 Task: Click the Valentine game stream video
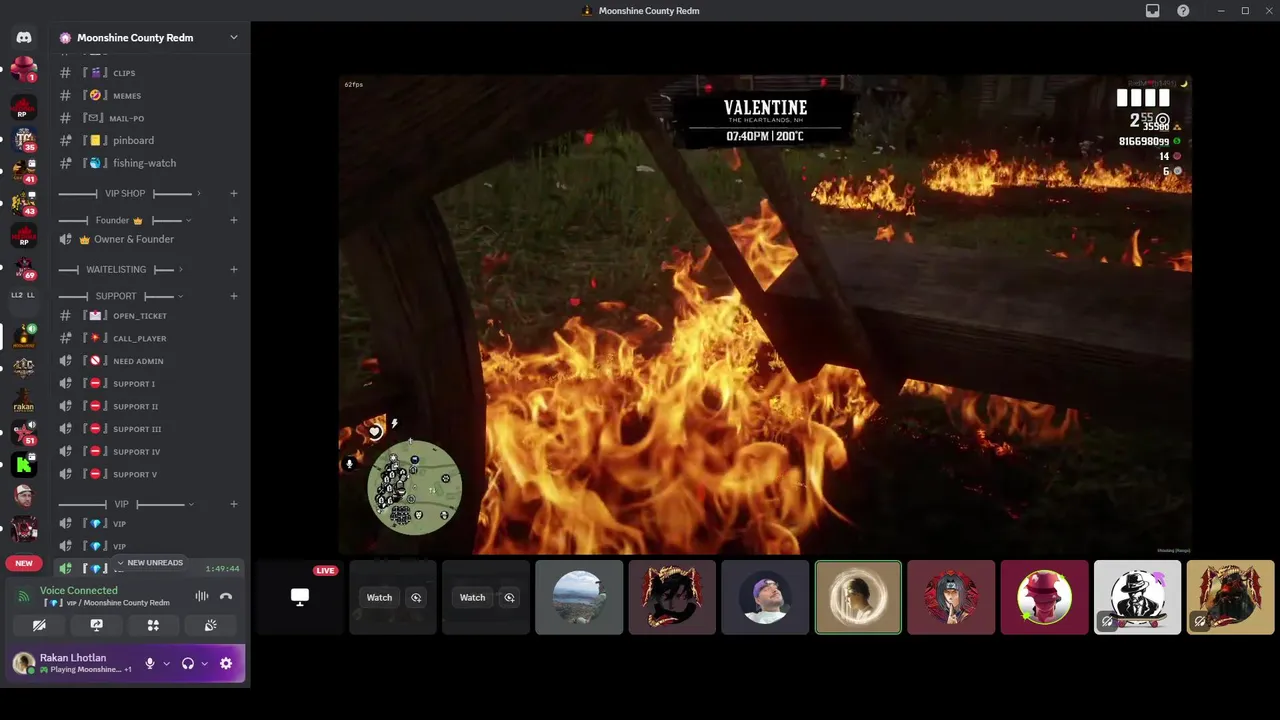pyautogui.click(x=765, y=314)
